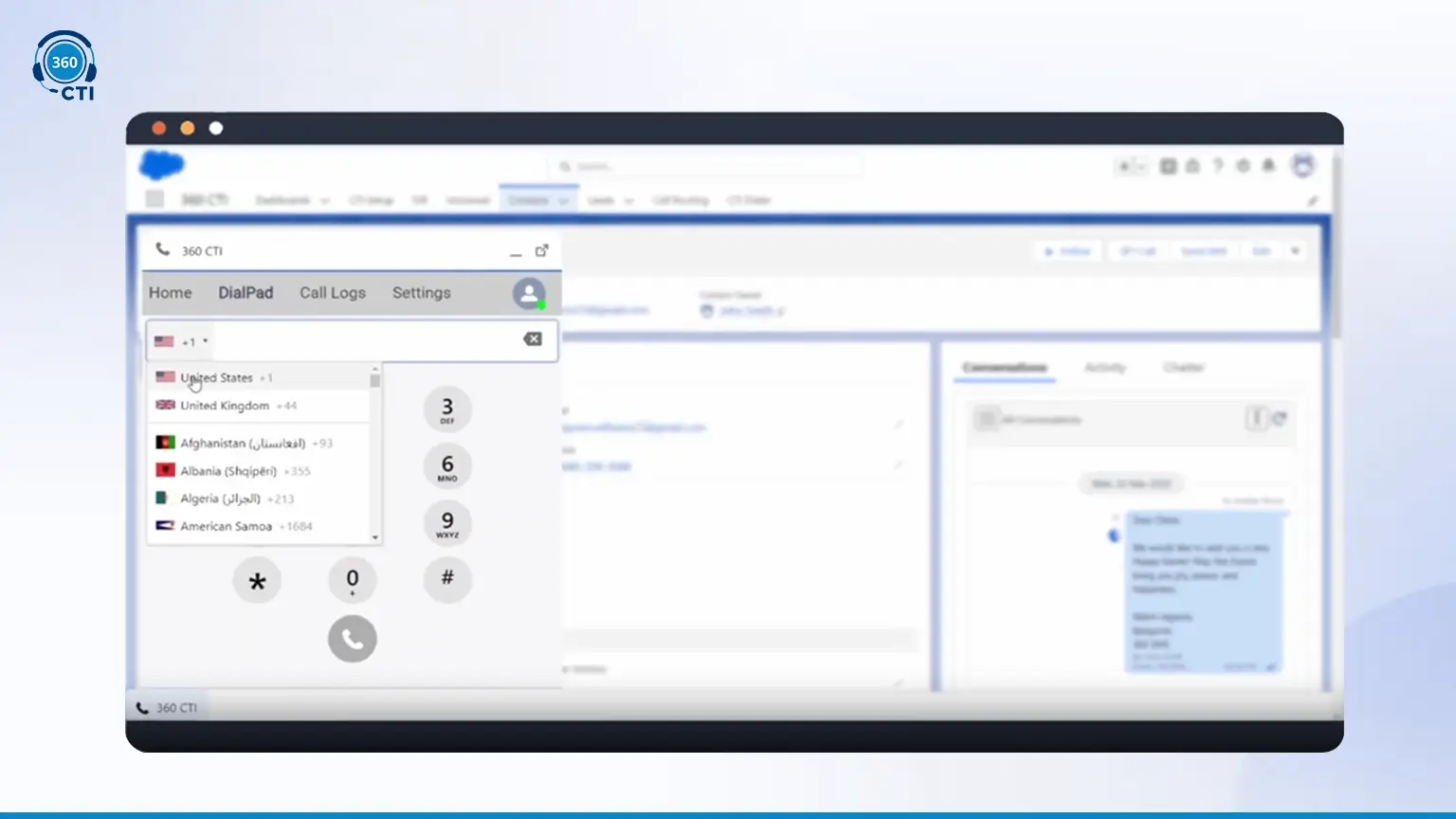The image size is (1456, 819).
Task: Open the more actions caret beside Edit
Action: pyautogui.click(x=1295, y=251)
